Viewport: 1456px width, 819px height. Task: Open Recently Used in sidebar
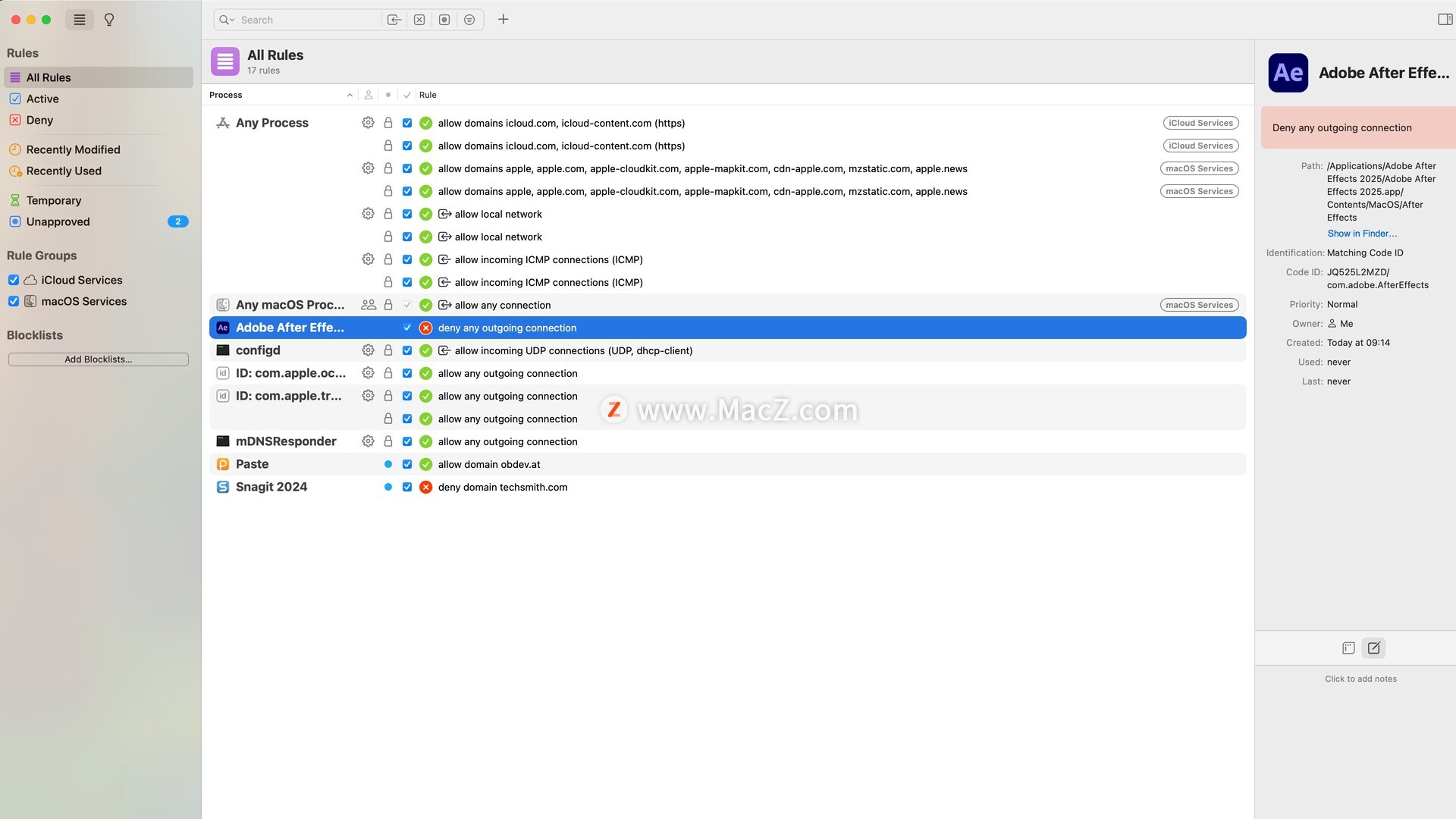[99, 171]
